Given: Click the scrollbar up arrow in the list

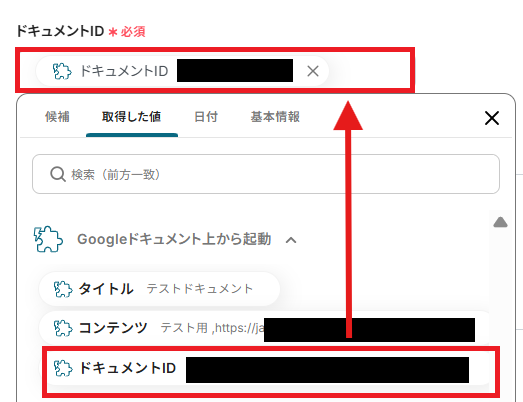Looking at the screenshot, I should tap(500, 222).
